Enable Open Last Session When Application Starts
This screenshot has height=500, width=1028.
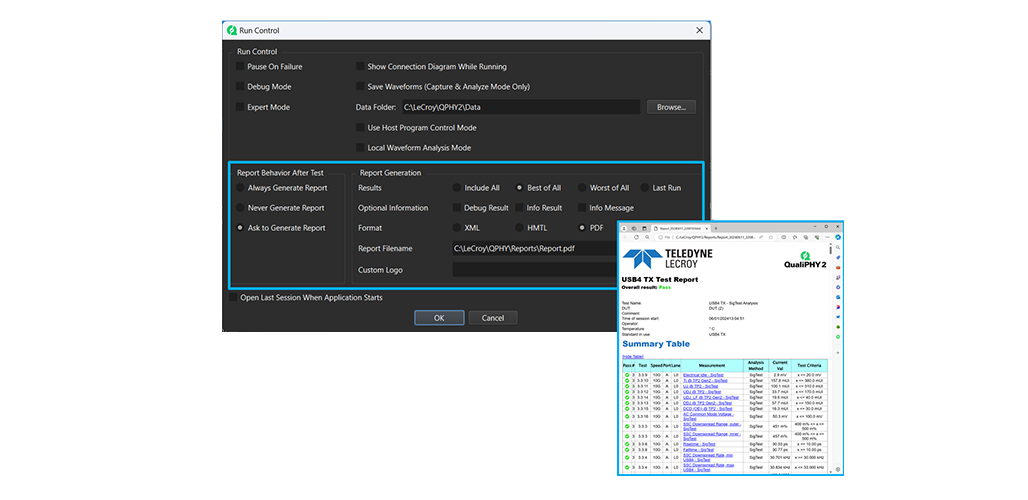coord(234,297)
